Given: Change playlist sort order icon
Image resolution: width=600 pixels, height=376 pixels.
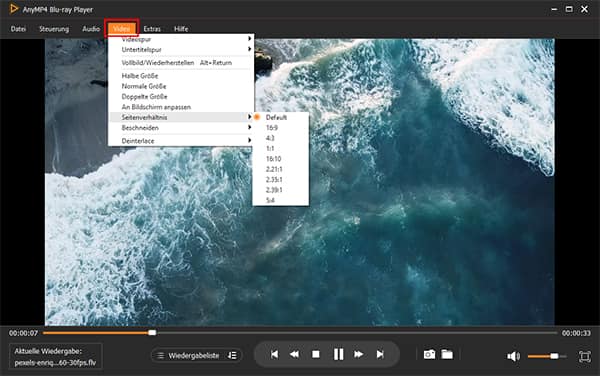Looking at the screenshot, I should coord(232,356).
